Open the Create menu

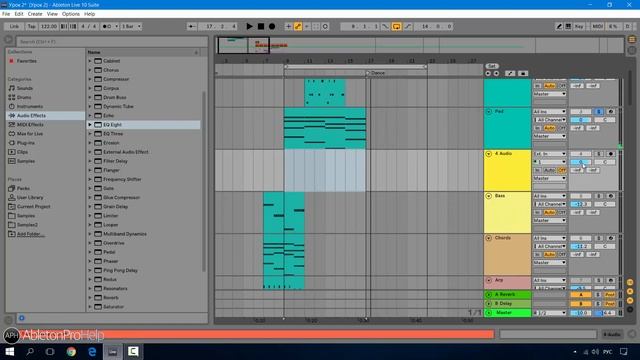[35, 14]
